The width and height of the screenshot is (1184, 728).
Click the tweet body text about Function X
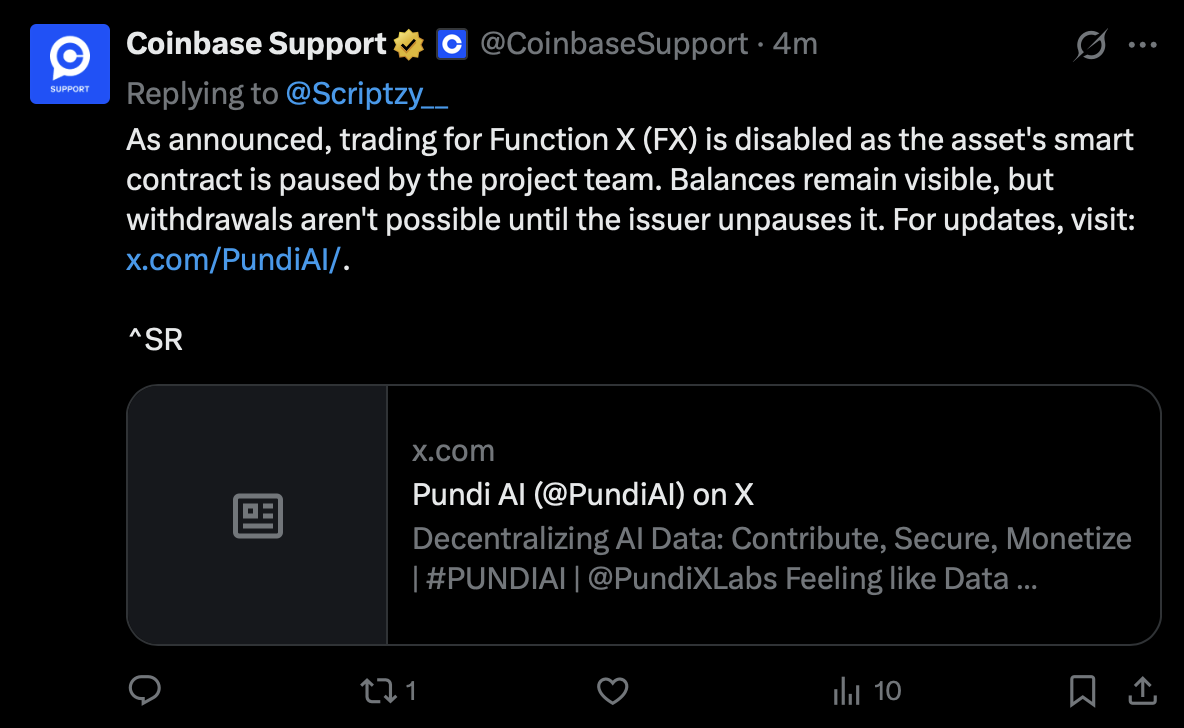coord(630,180)
